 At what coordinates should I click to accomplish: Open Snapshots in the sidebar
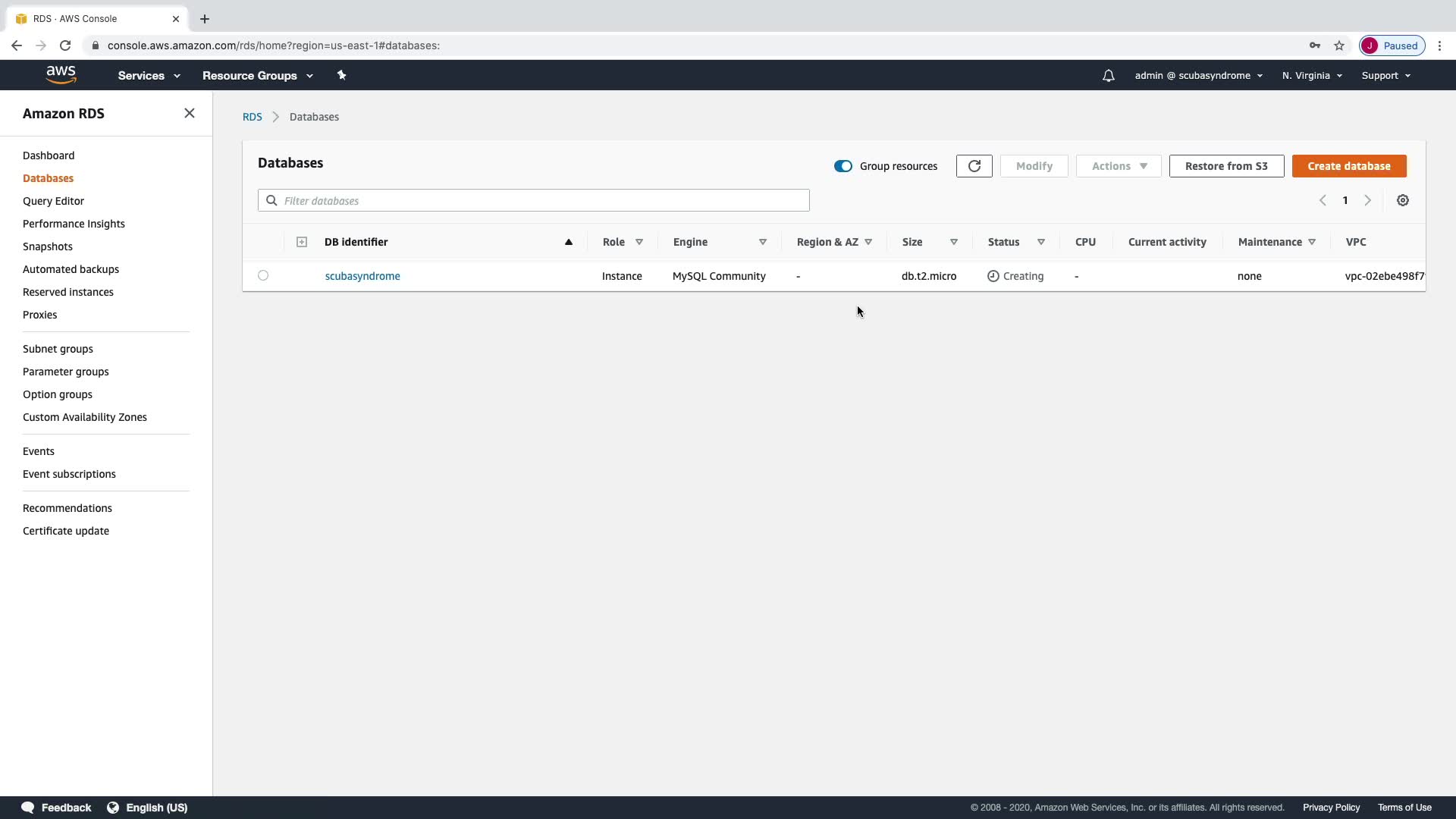coord(48,246)
